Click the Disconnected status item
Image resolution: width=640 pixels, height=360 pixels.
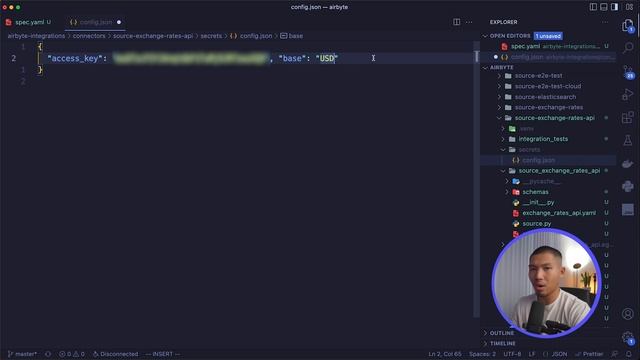point(116,354)
